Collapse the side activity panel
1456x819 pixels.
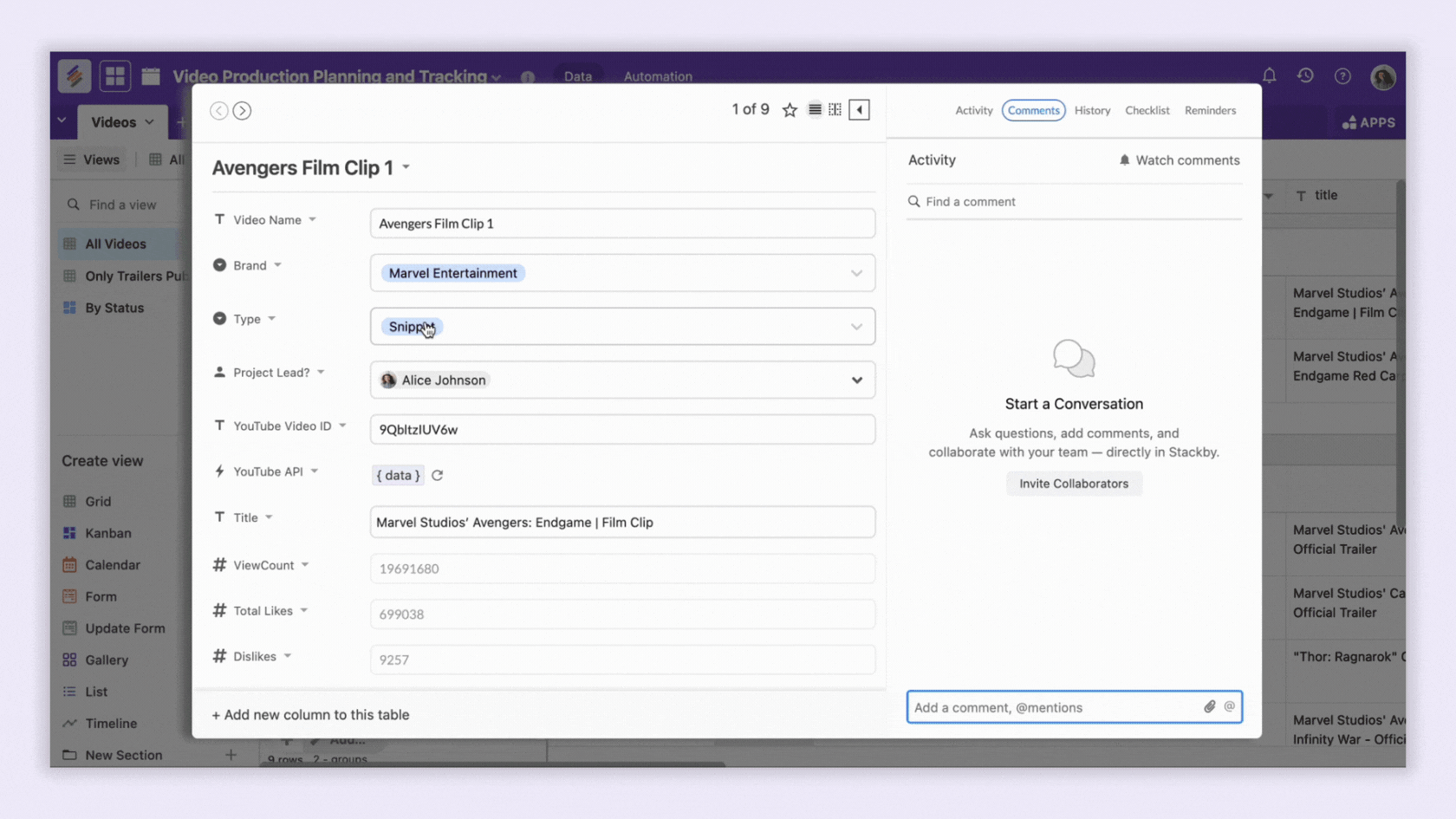(859, 109)
